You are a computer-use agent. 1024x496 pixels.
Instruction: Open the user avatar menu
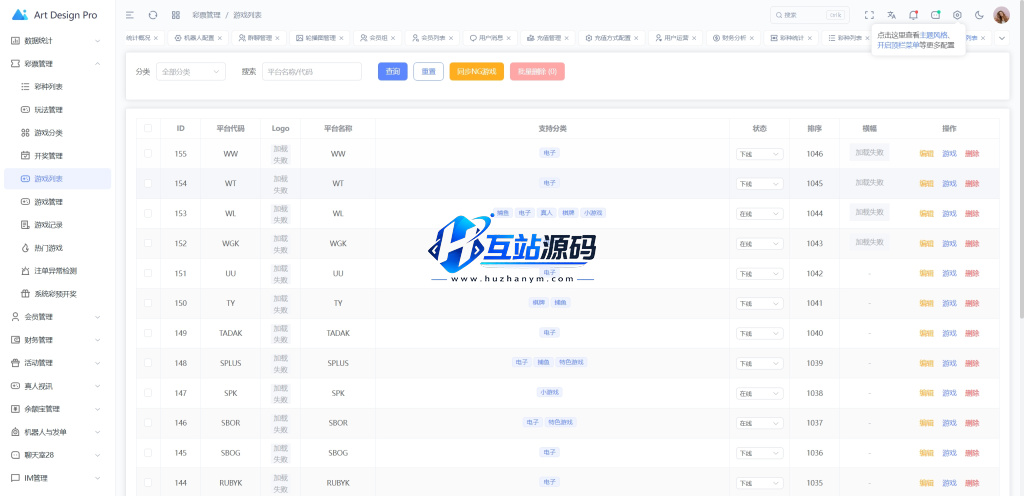pos(1001,14)
